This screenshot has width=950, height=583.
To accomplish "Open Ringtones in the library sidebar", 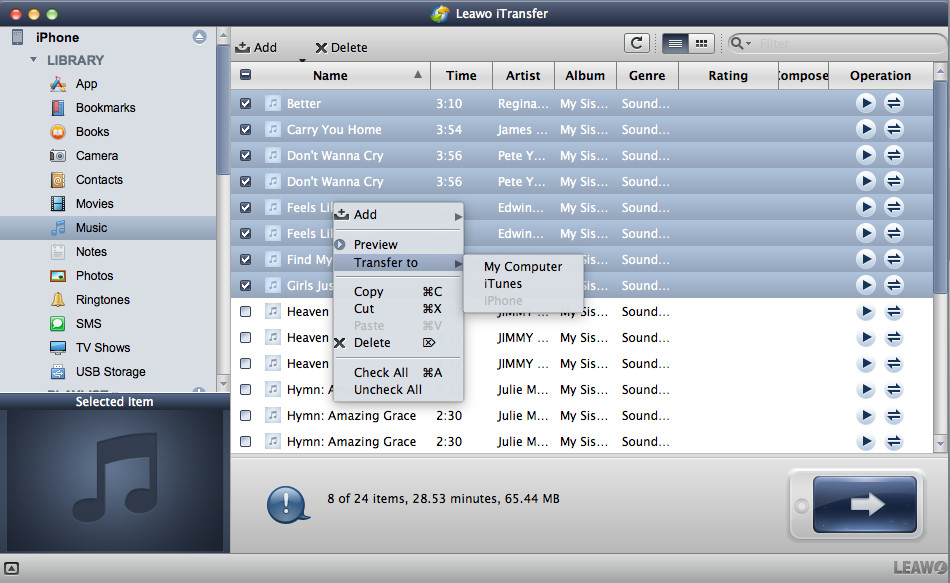I will click(x=102, y=299).
